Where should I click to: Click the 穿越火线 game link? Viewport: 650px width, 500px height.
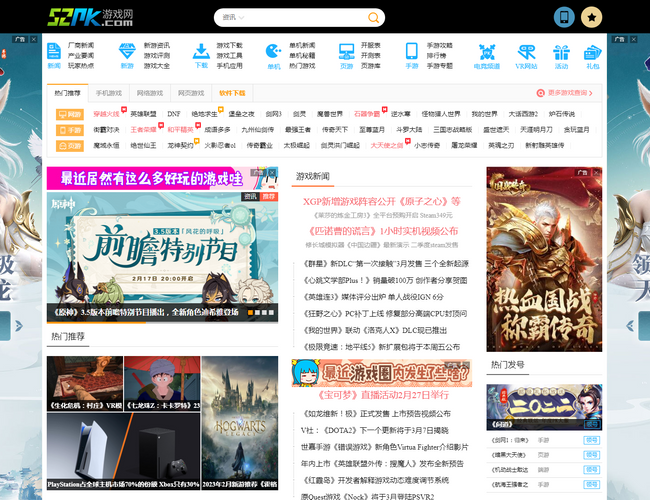point(106,114)
